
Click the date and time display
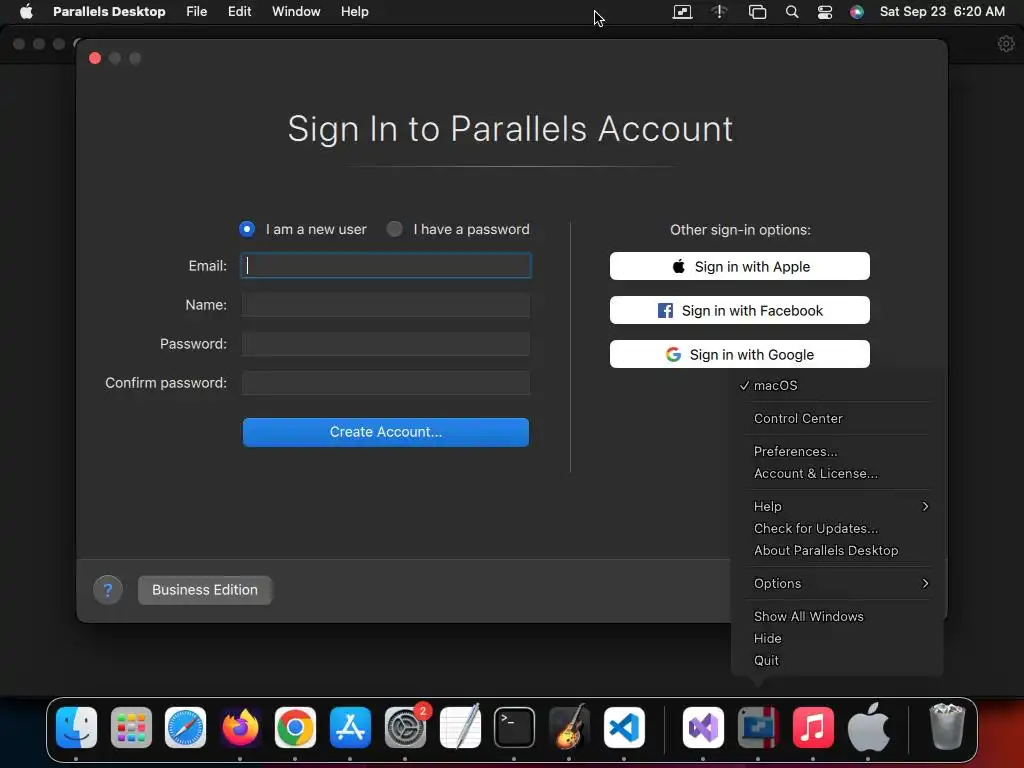point(942,12)
